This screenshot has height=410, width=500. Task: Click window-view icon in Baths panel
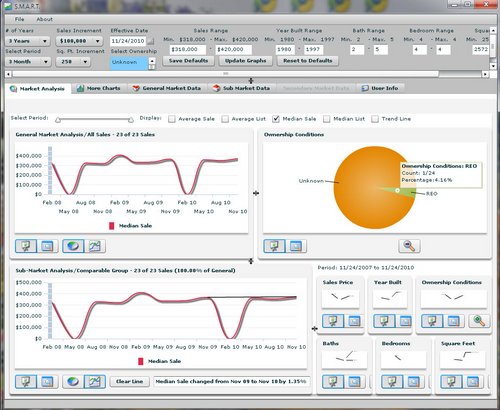pyautogui.click(x=354, y=381)
